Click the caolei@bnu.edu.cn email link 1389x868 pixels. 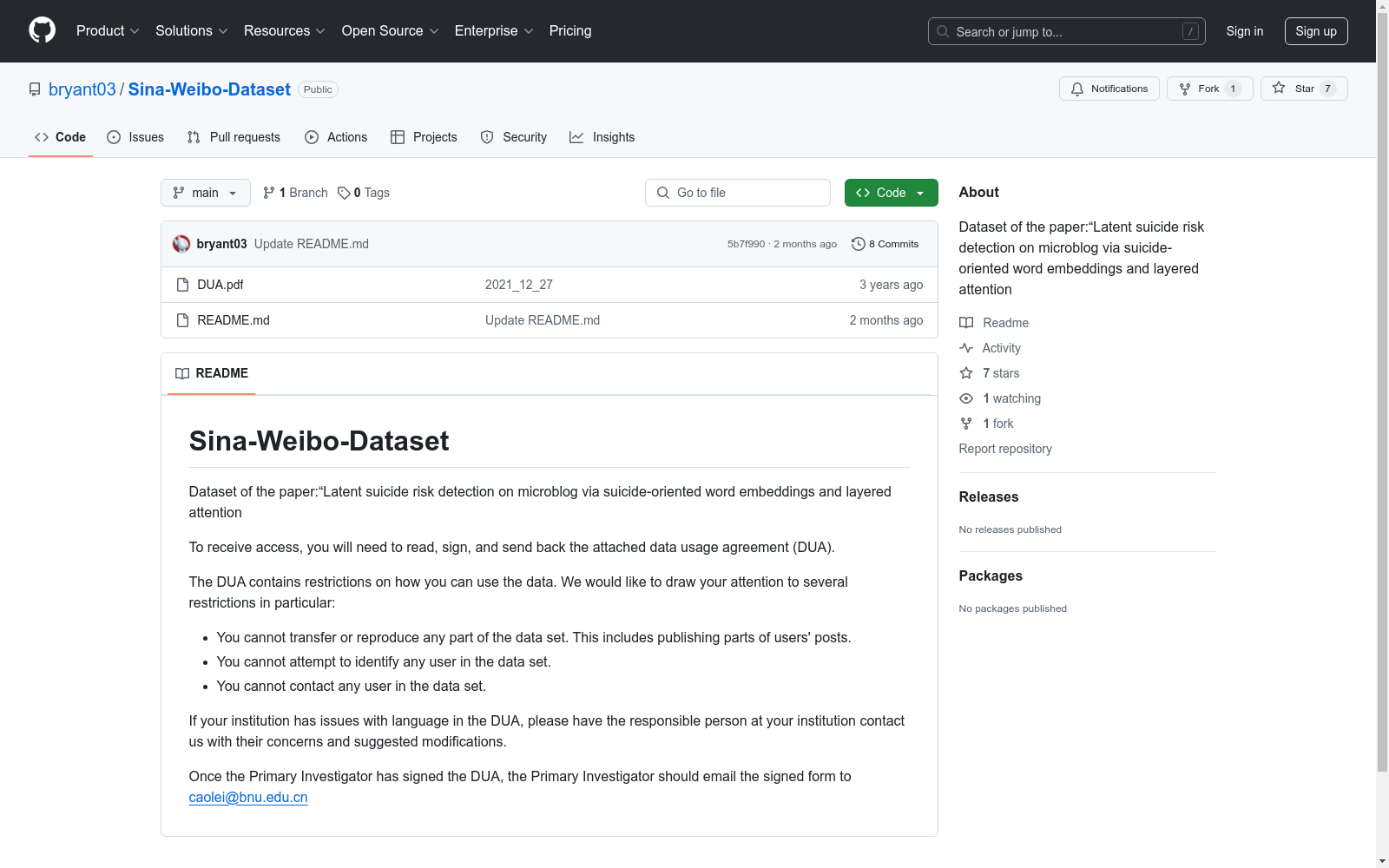pos(248,798)
